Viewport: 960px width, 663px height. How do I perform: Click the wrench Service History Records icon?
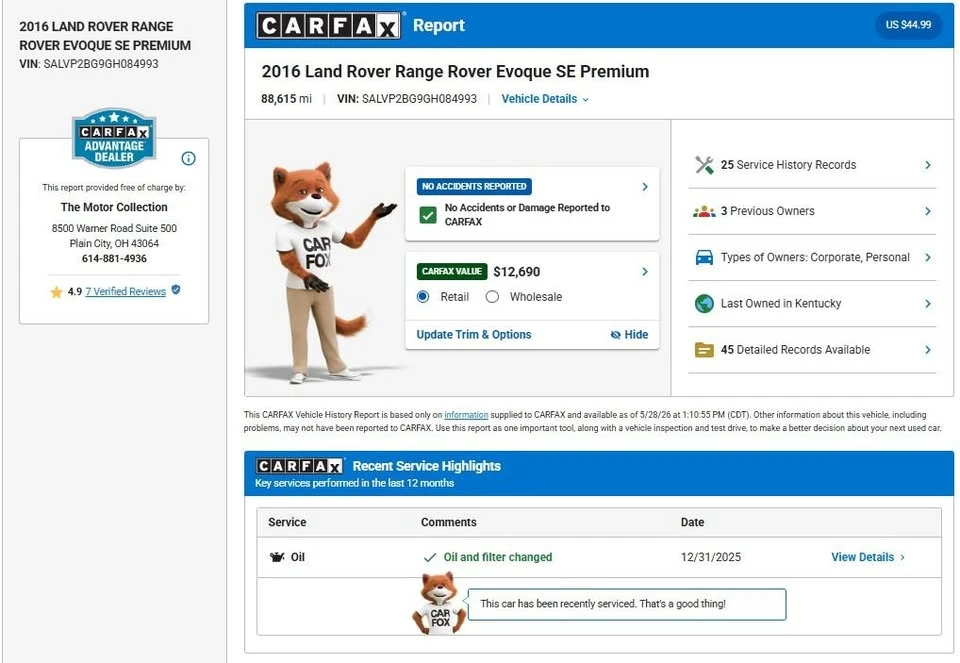click(704, 165)
